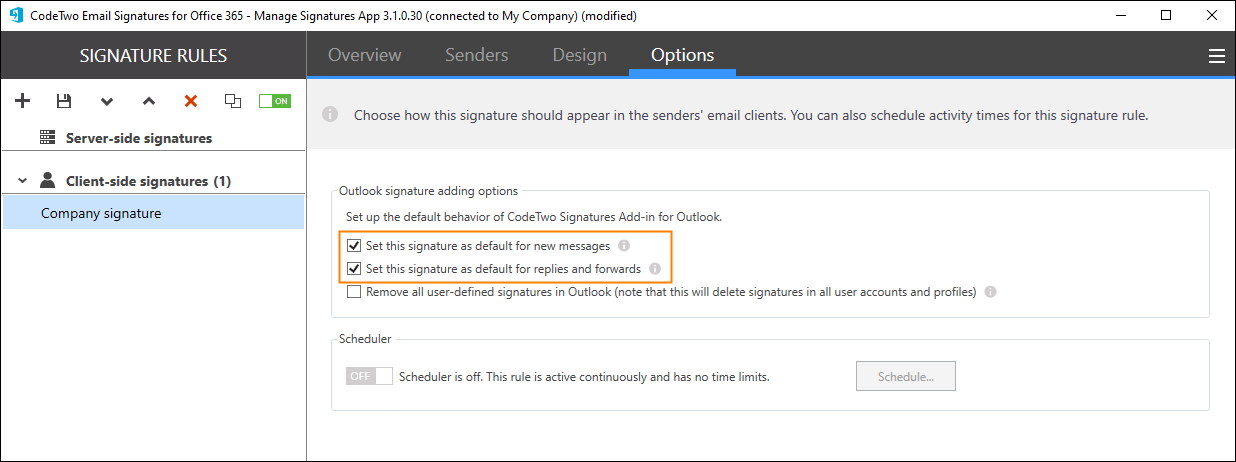Delete rule using the red X icon
This screenshot has width=1236, height=462.
191,101
